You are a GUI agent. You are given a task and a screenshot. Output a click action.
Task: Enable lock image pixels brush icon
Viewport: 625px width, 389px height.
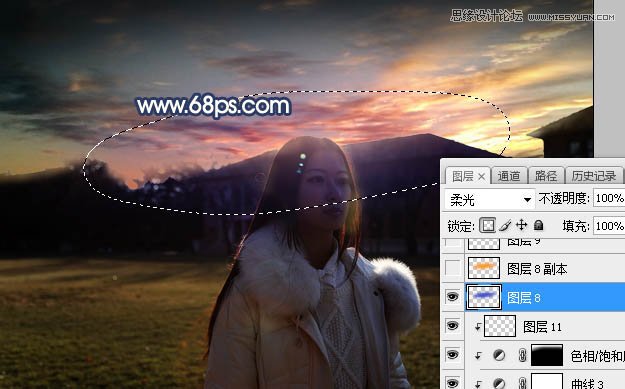coord(505,226)
